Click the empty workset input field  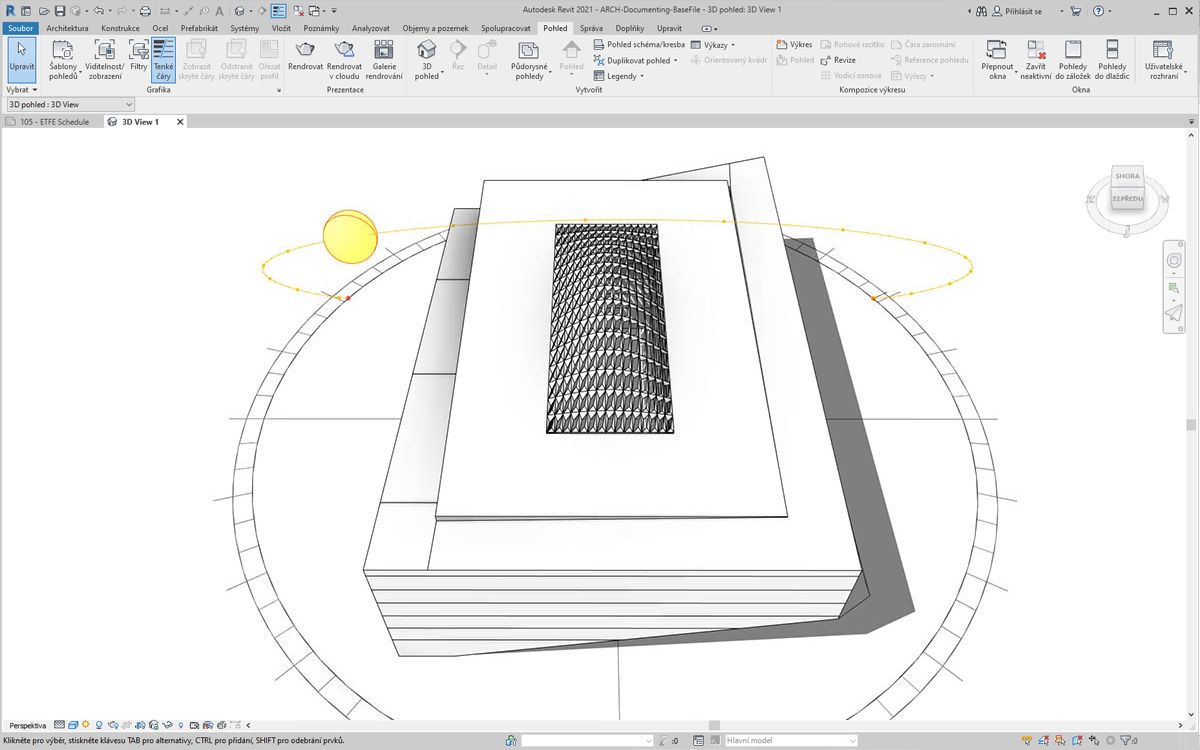coord(585,741)
